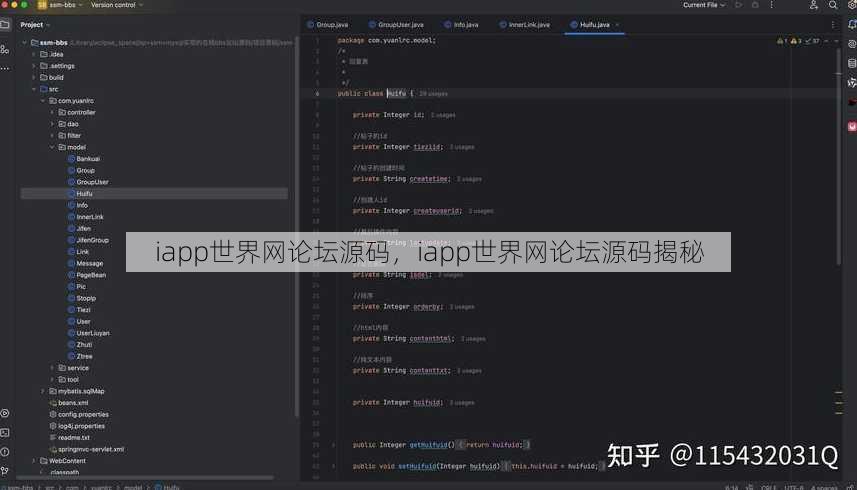Open the Git tool window icon
857x490 pixels.
[x=5, y=471]
